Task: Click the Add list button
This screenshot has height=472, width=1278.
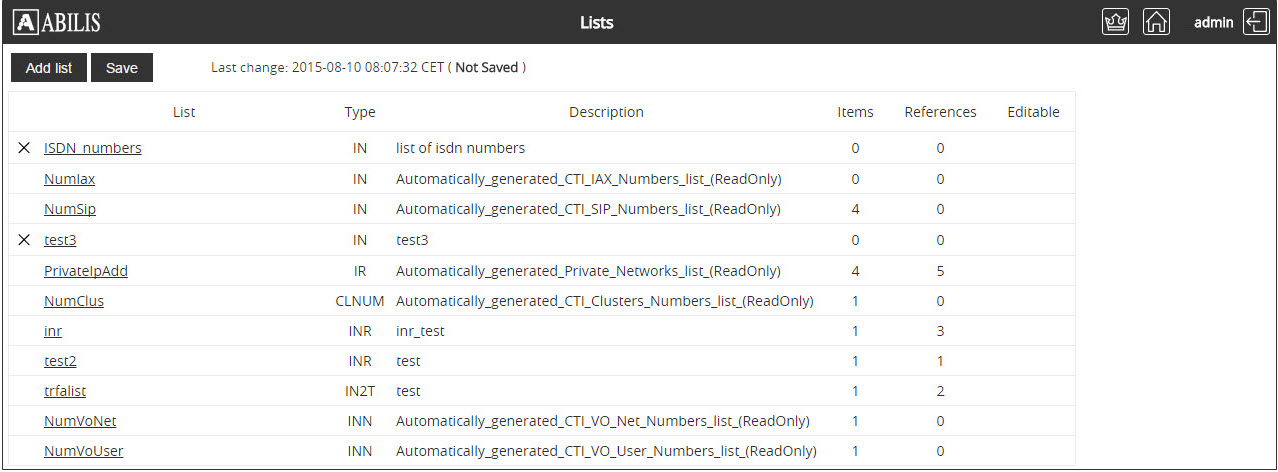Action: 49,68
